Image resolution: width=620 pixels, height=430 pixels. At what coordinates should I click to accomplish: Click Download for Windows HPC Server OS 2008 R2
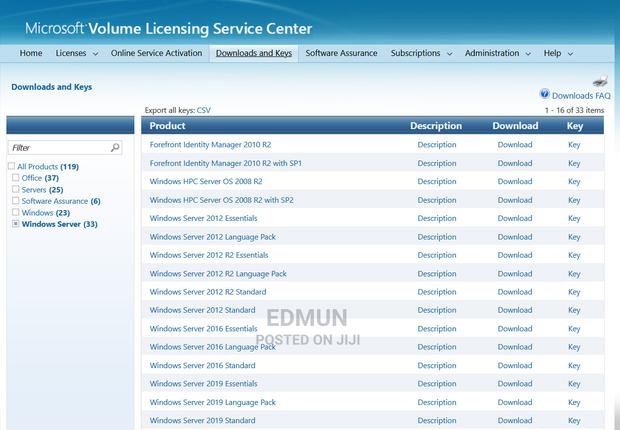coord(515,181)
